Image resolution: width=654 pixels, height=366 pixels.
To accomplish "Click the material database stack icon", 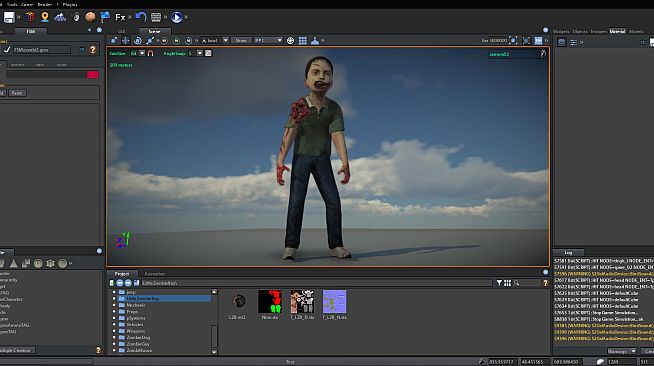I will tap(562, 42).
